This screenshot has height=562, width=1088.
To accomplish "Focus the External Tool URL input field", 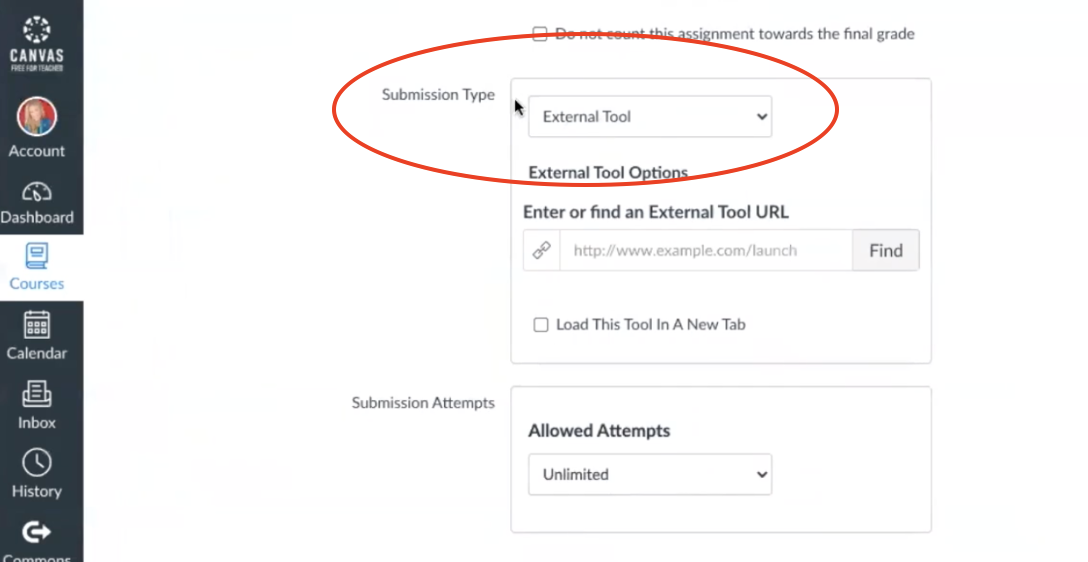I will [x=706, y=250].
